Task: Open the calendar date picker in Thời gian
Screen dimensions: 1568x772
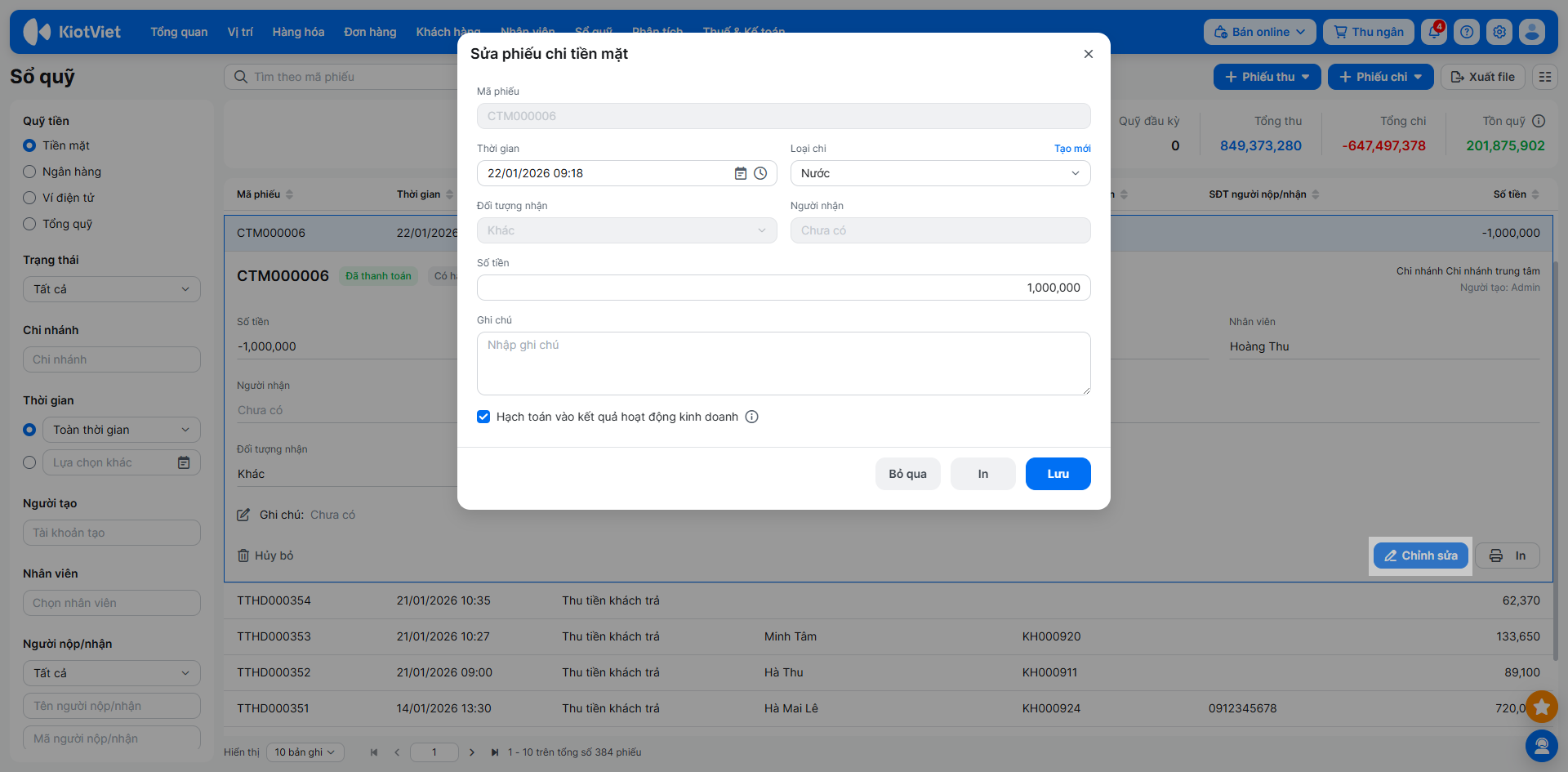Action: (x=740, y=173)
